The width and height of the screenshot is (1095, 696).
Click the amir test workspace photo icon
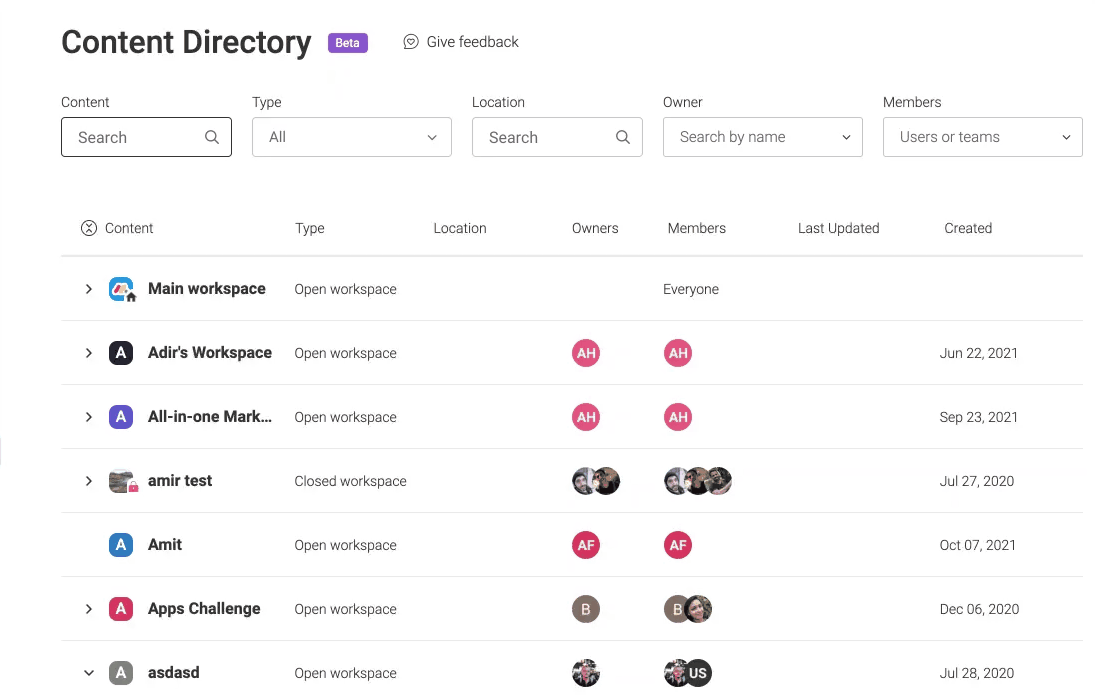122,481
